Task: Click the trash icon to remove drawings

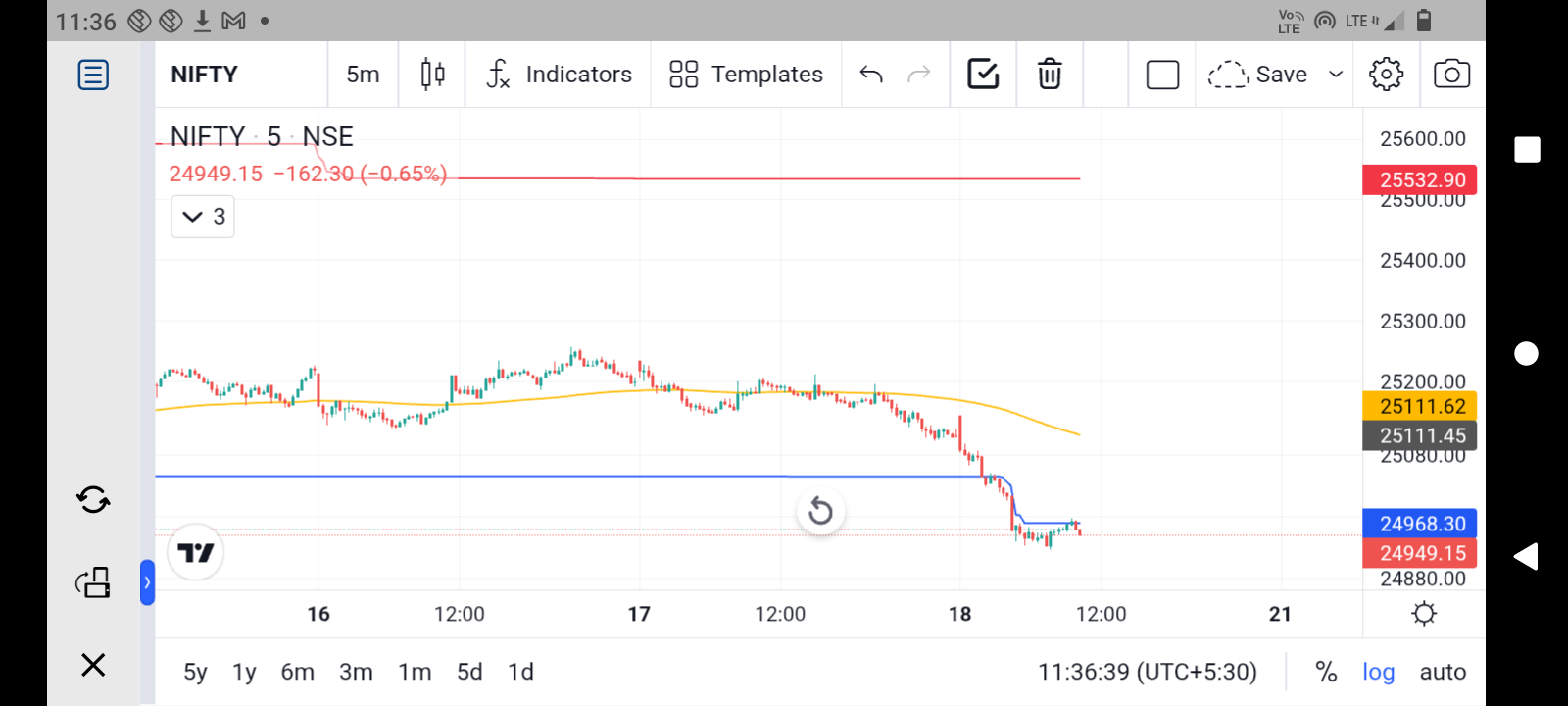Action: click(1050, 75)
